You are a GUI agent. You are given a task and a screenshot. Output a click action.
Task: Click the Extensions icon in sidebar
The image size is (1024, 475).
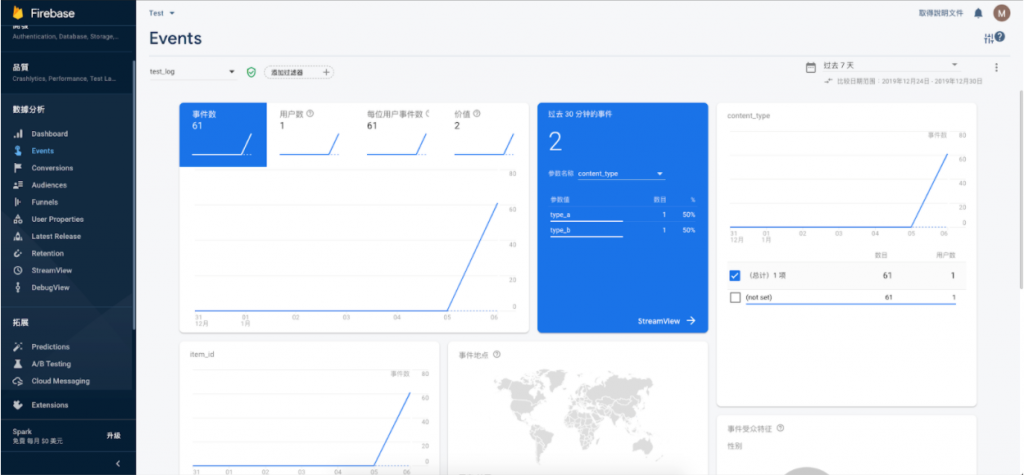click(18, 405)
